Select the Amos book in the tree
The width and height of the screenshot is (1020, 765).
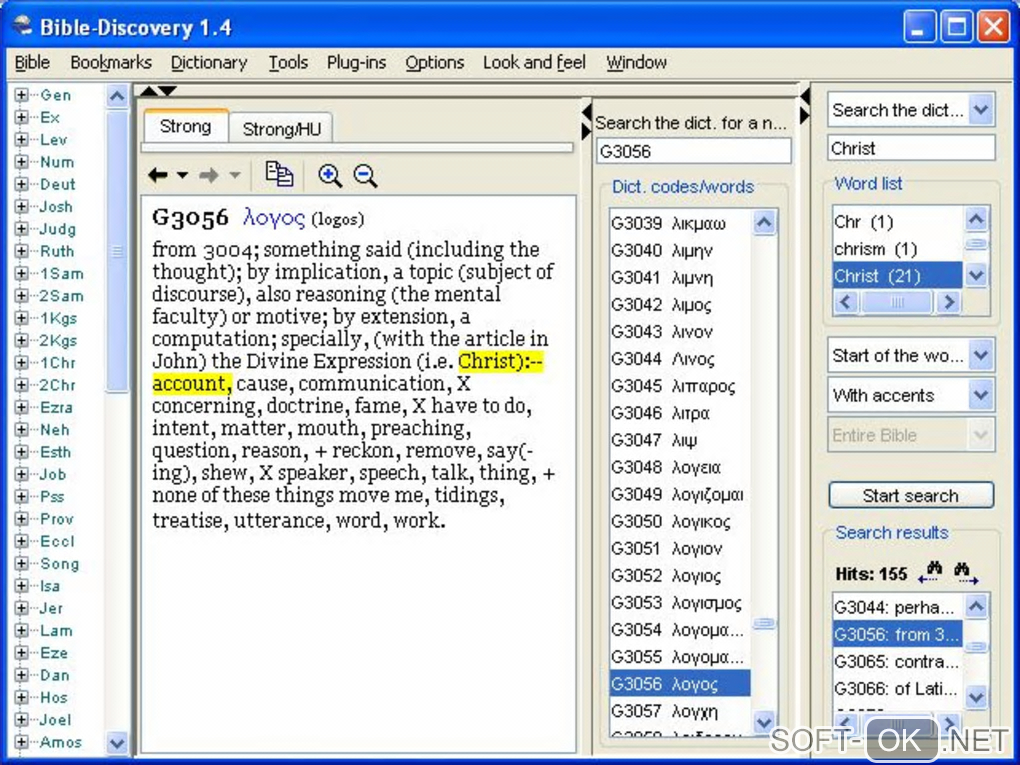tap(61, 742)
